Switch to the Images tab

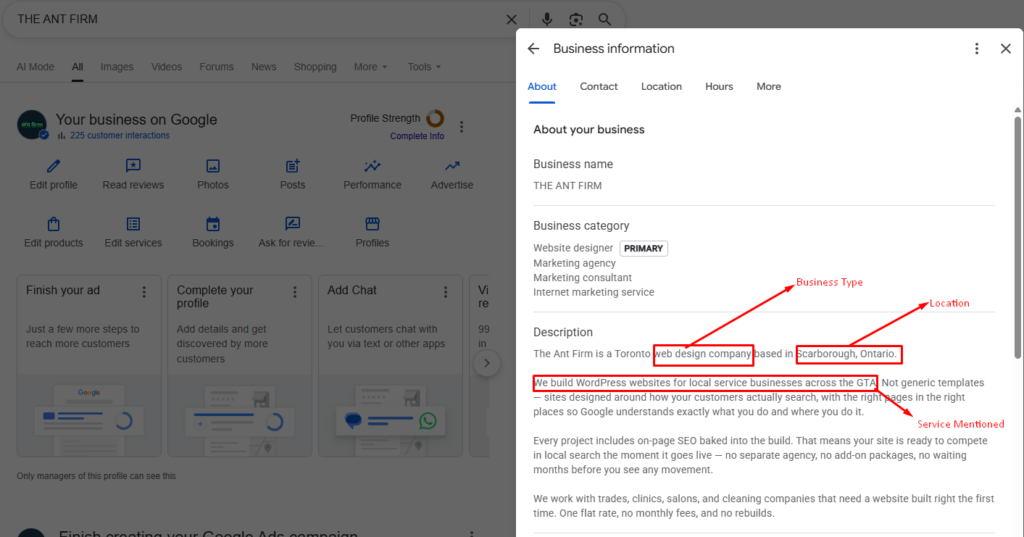coord(117,67)
